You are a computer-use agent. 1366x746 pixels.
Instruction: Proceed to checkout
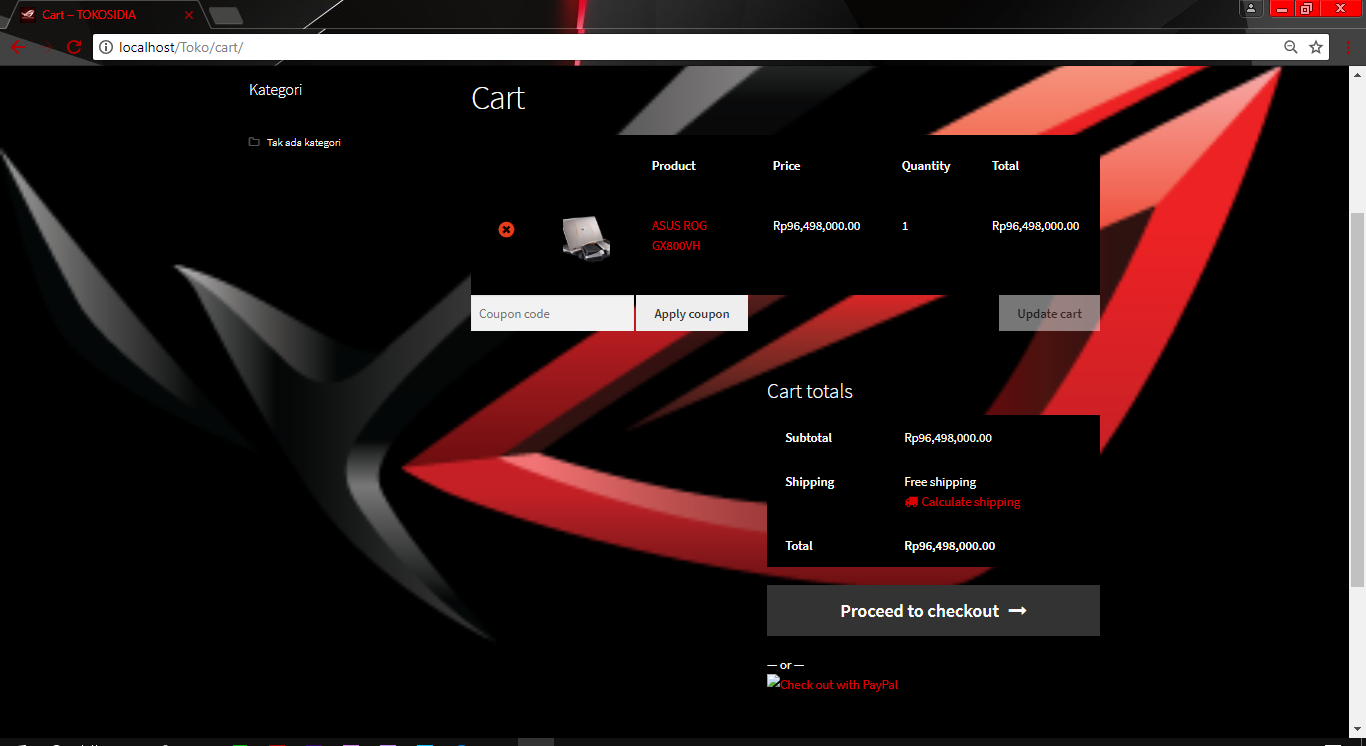pos(933,611)
